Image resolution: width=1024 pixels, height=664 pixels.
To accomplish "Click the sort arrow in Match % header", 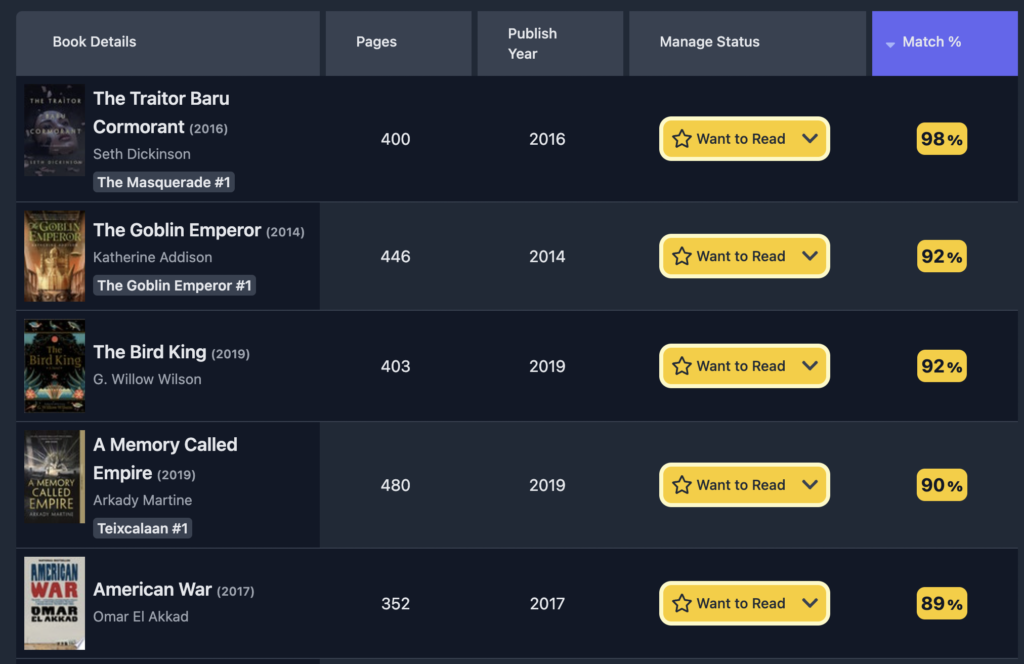I will coord(889,44).
